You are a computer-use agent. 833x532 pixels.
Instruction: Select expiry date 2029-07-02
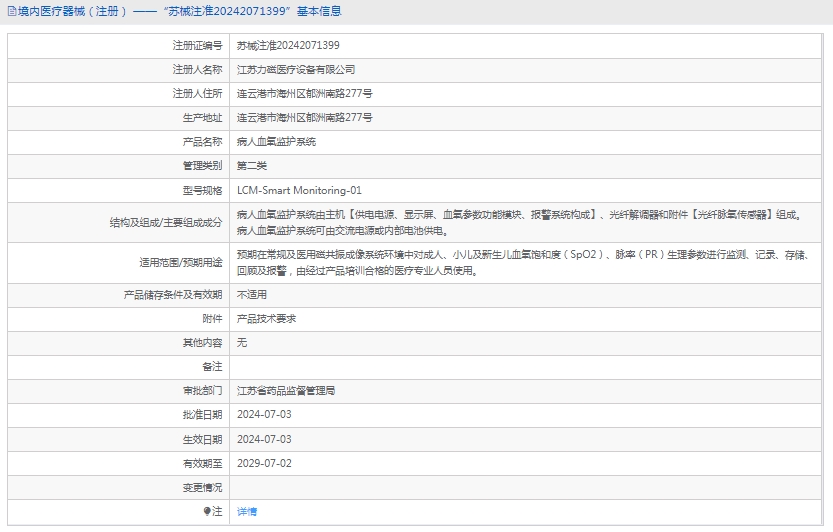[264, 463]
